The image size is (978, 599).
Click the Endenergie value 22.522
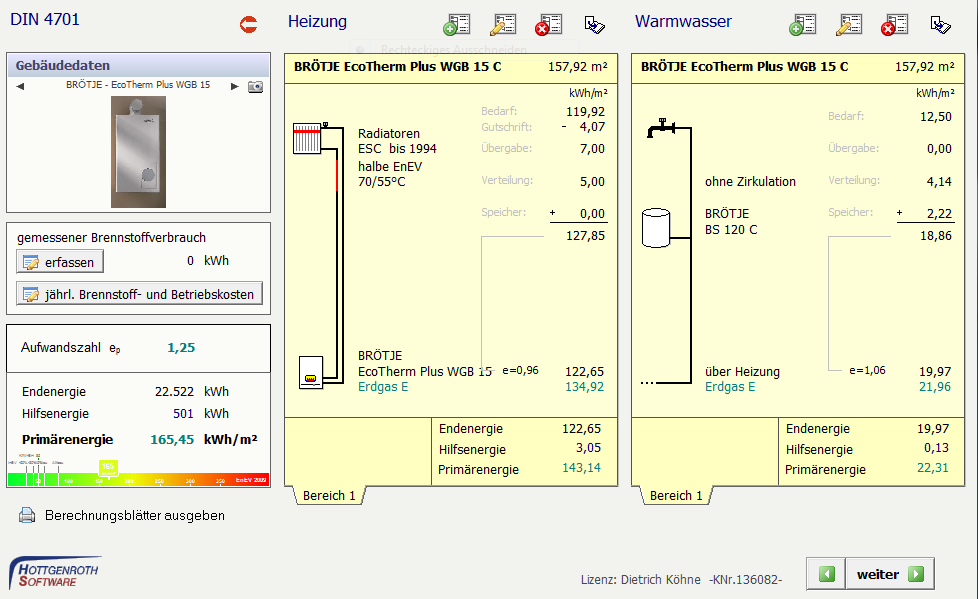coord(174,392)
